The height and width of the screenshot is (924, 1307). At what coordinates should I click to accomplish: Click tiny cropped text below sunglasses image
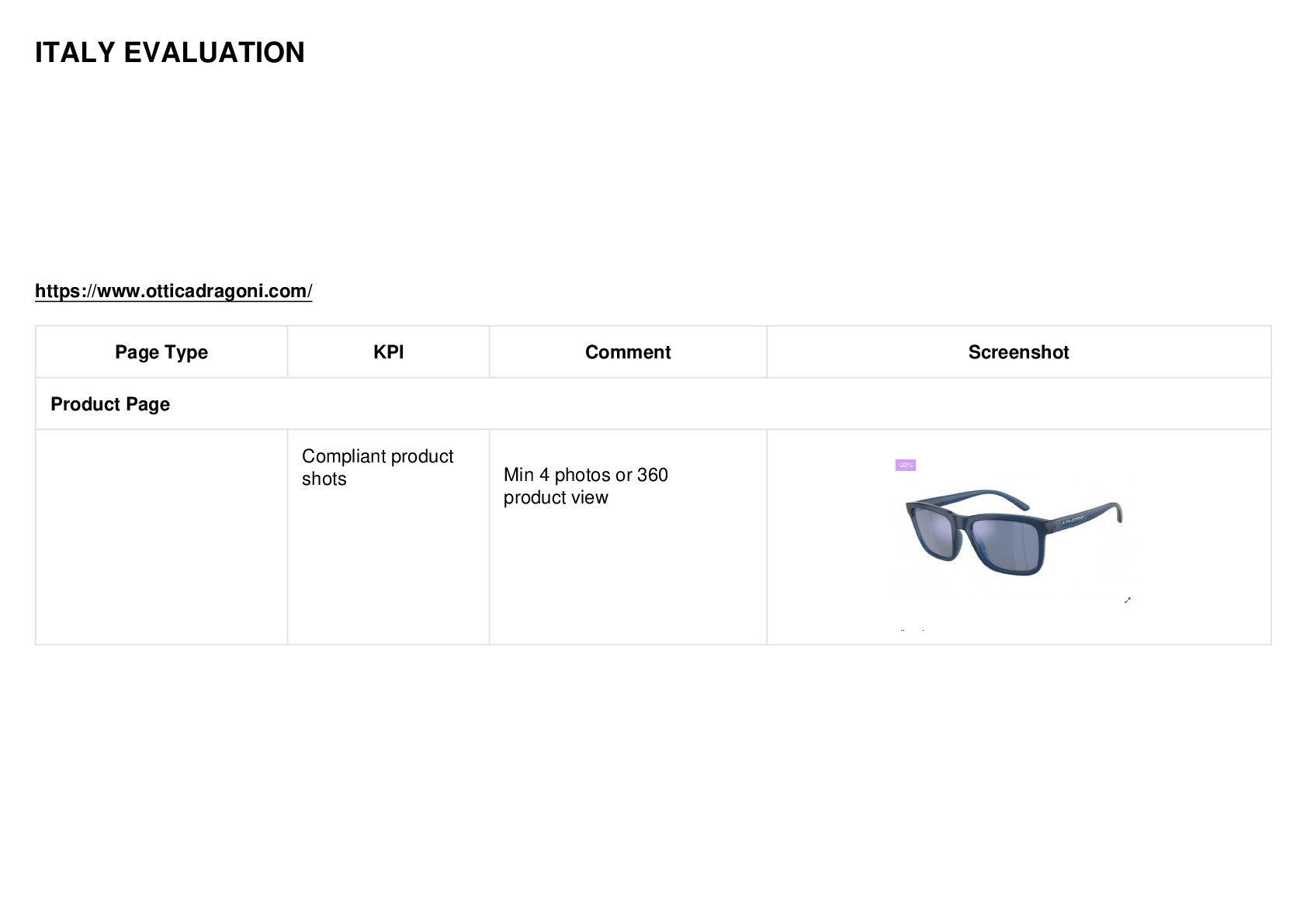912,630
